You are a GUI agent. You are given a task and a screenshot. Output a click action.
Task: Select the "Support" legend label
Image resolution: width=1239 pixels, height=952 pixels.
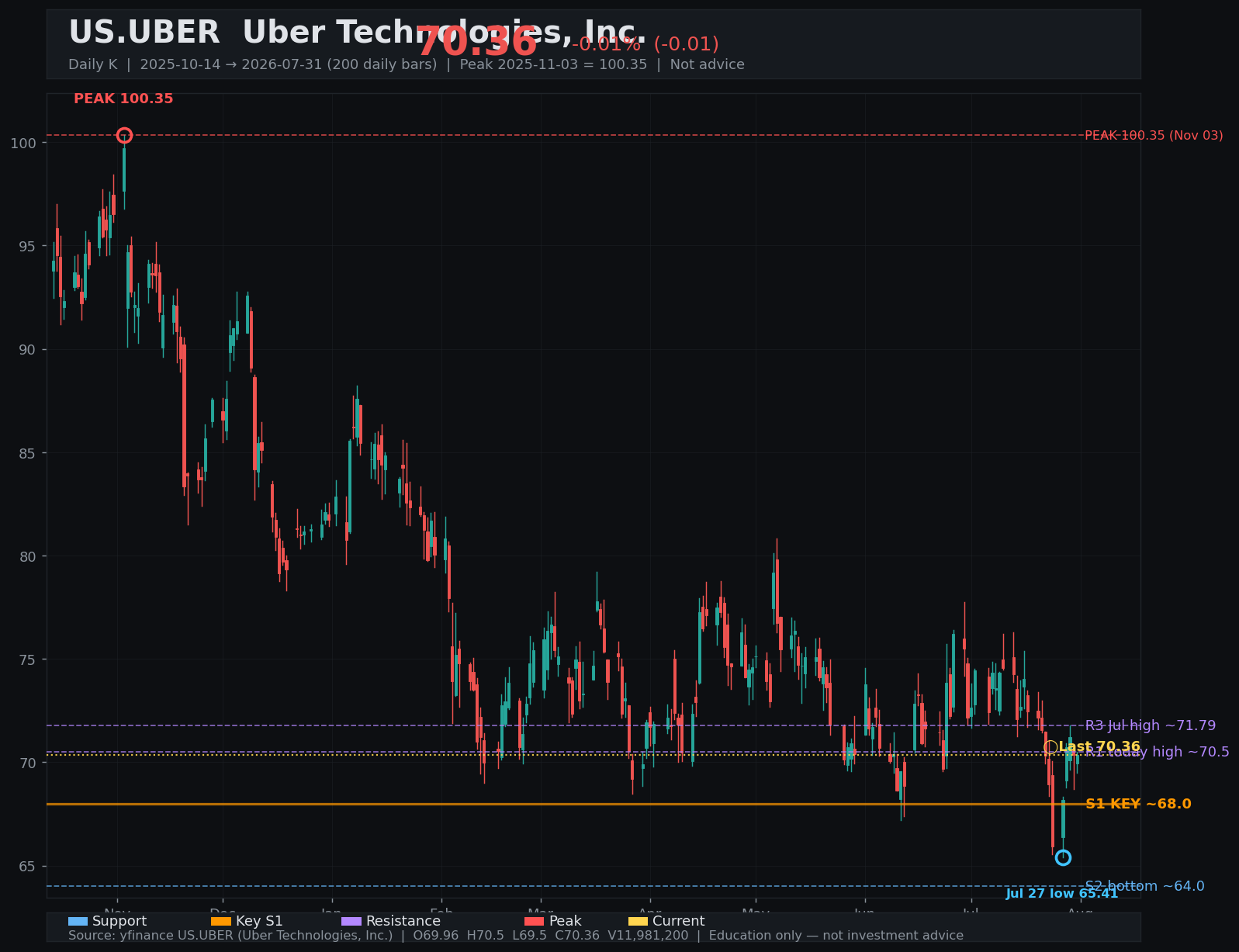[x=119, y=922]
